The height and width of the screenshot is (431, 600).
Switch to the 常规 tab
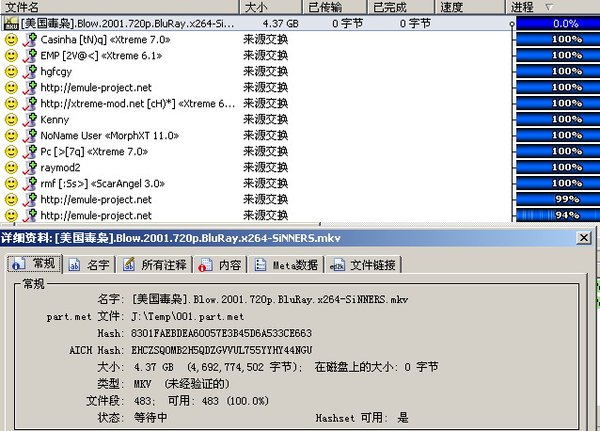pos(34,264)
